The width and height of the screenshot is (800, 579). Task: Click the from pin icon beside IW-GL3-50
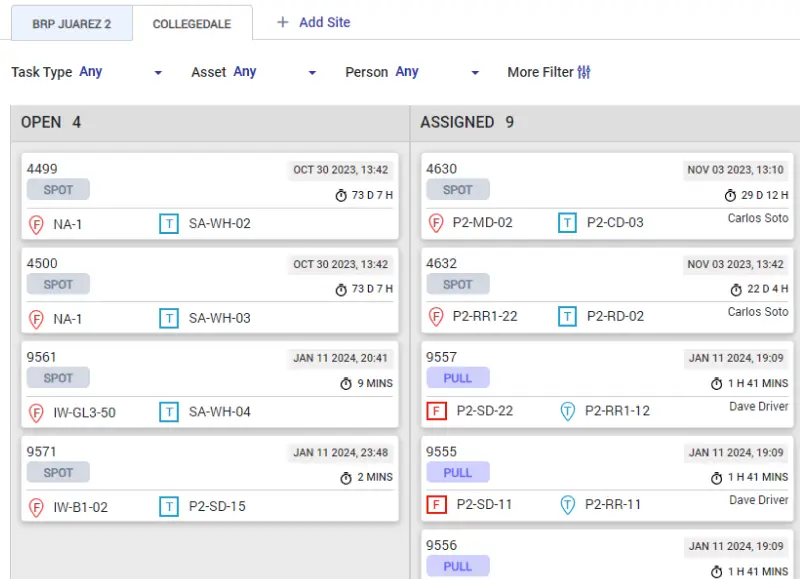coord(36,413)
